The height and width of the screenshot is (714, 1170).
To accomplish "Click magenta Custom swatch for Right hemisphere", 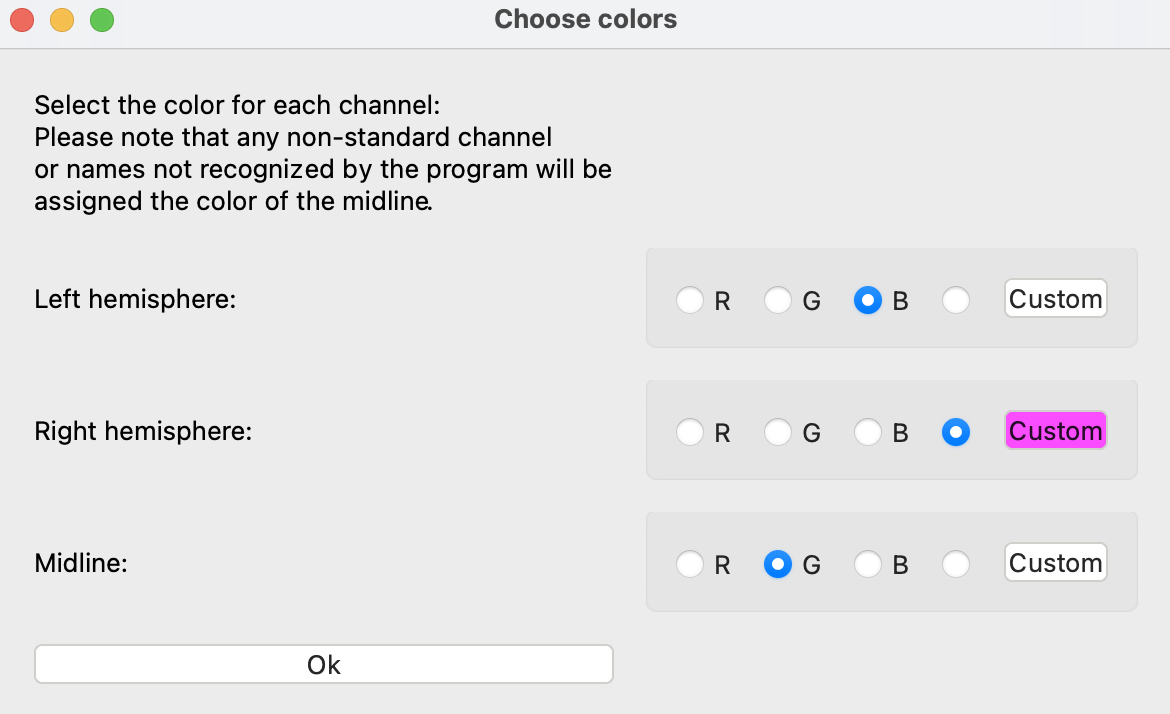I will (x=1055, y=431).
